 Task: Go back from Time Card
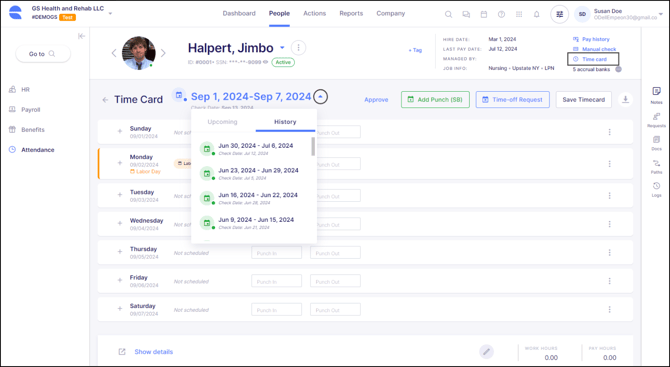[x=105, y=100]
